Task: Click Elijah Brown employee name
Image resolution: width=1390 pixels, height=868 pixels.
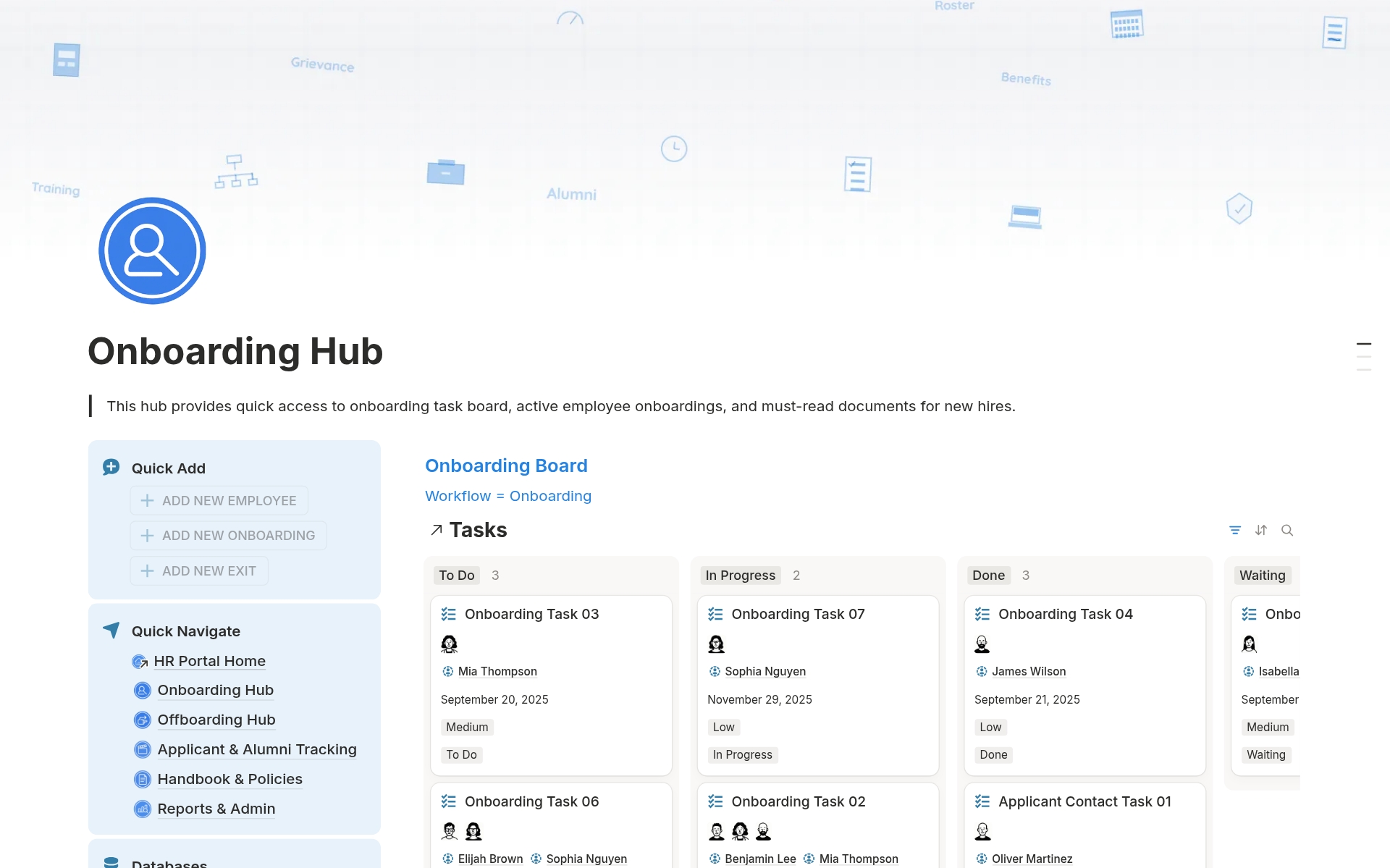Action: 490,859
